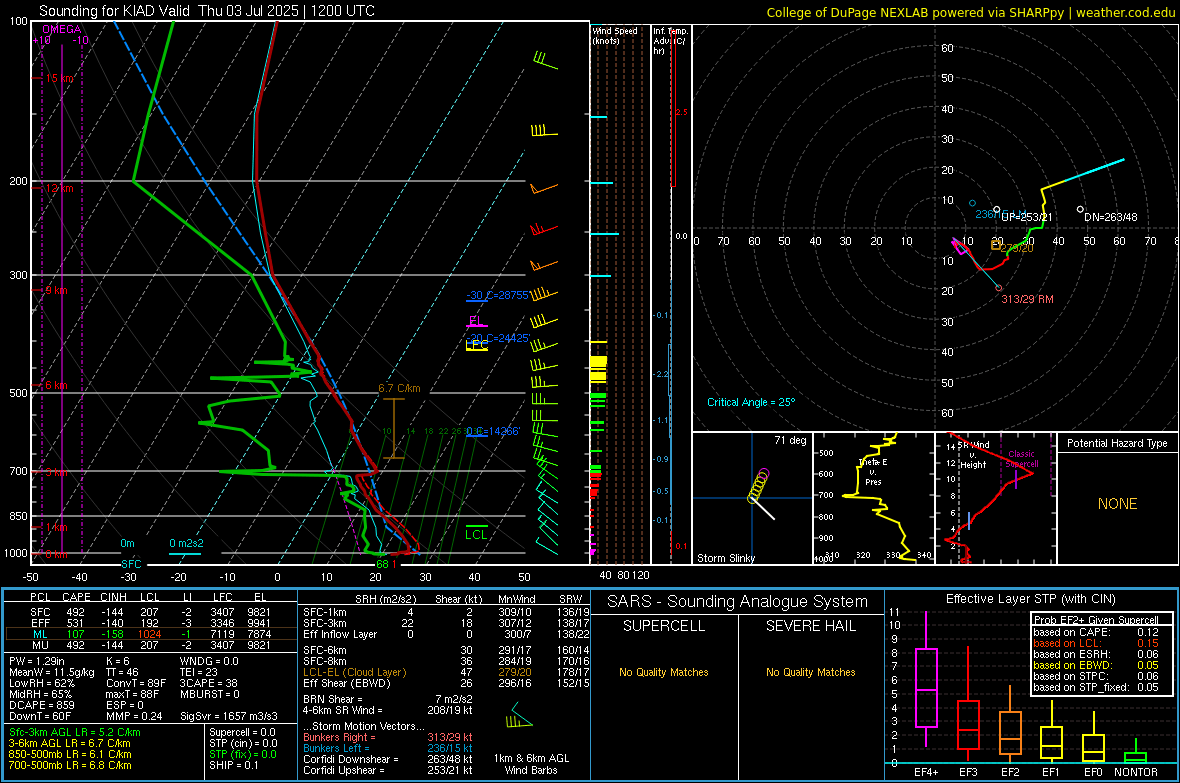
Task: Click the 'Theta-E v. Pres' inset label
Action: pyautogui.click(x=873, y=471)
